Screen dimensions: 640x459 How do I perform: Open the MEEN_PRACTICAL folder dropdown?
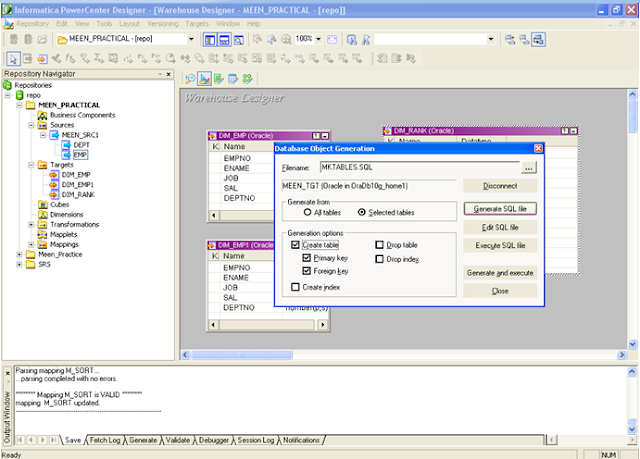point(191,39)
